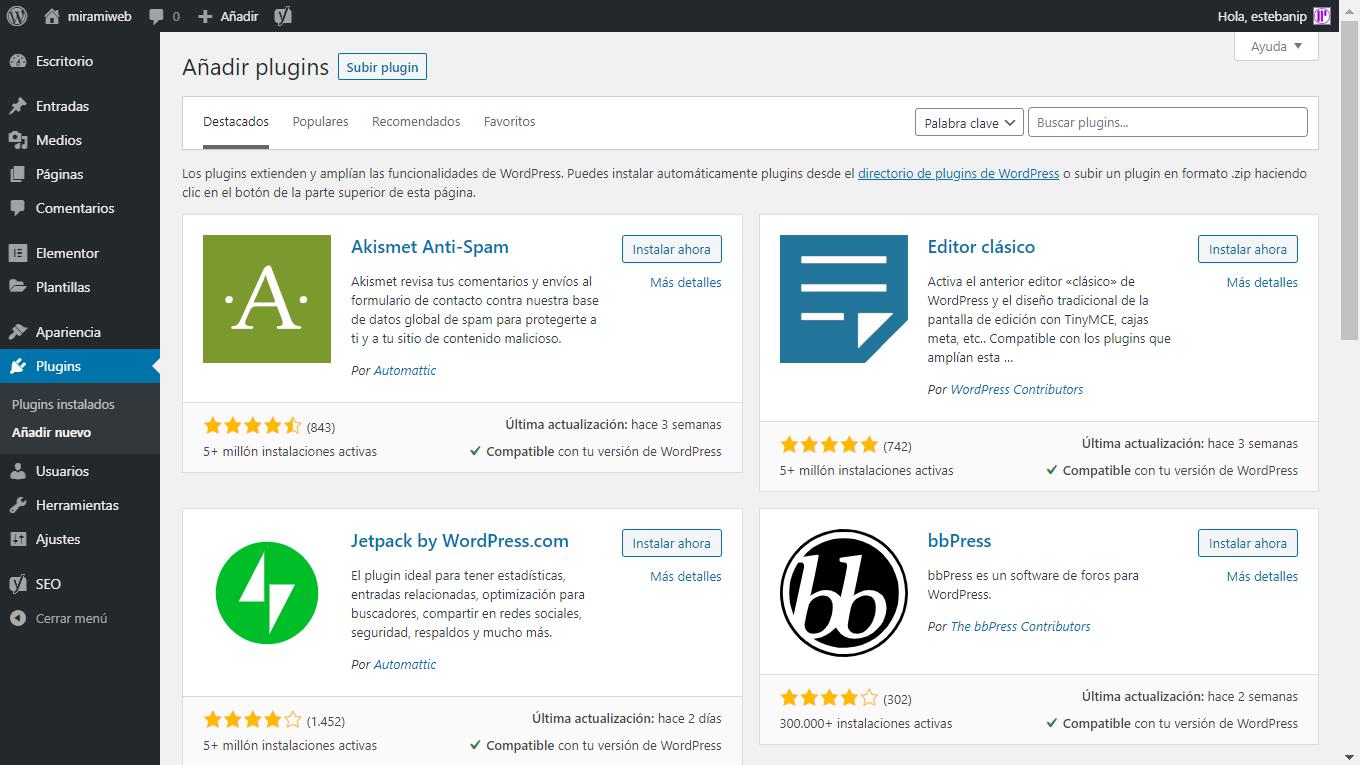This screenshot has height=765, width=1360.
Task: Click the Apariencia brush icon
Action: pos(17,332)
